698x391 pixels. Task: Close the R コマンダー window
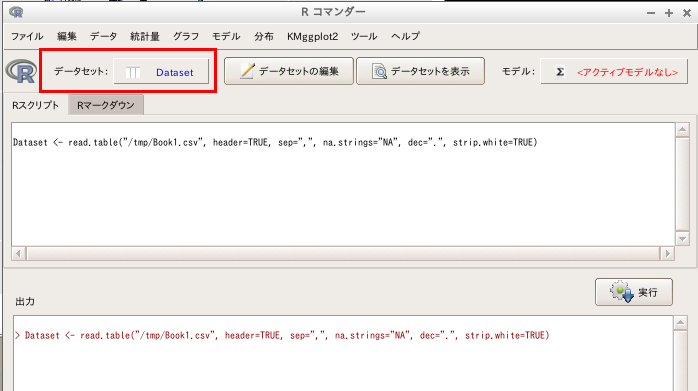(x=687, y=13)
